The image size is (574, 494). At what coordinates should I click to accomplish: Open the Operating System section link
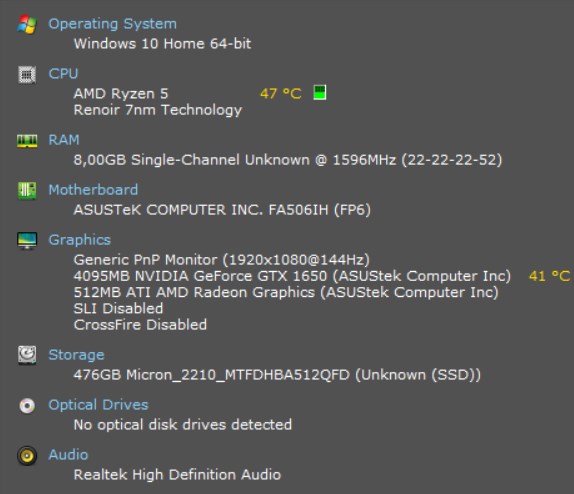112,24
